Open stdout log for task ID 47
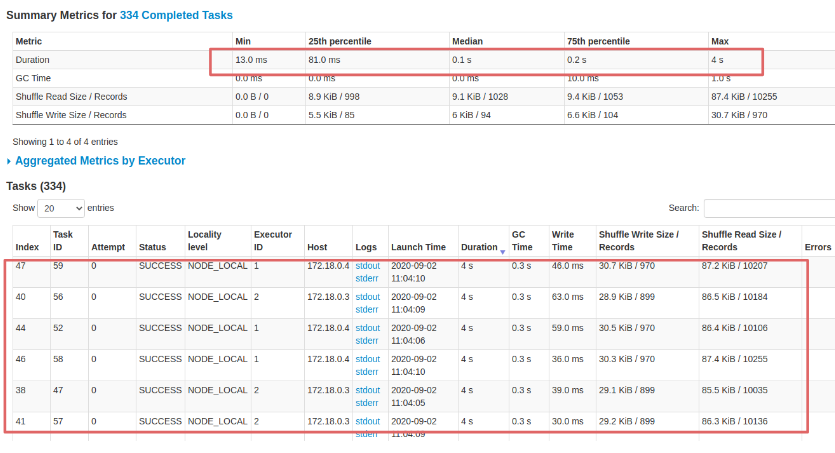 [367, 390]
